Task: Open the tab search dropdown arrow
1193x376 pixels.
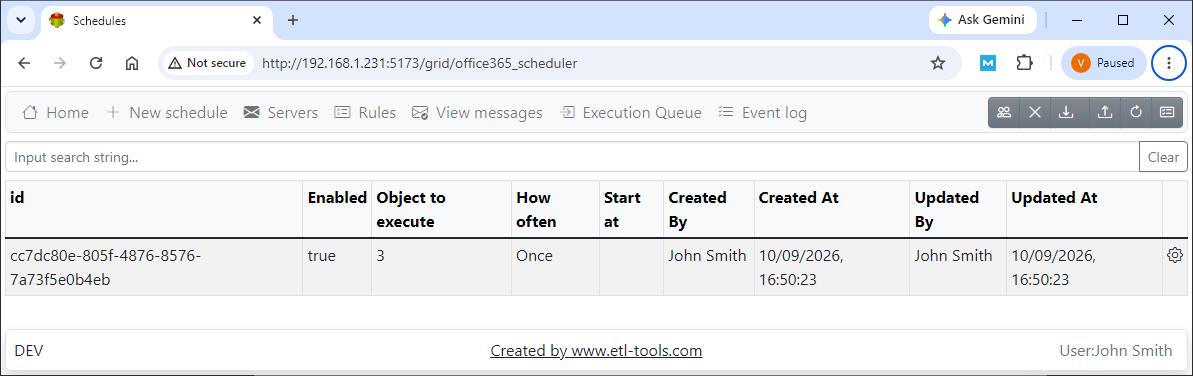Action: pos(21,20)
